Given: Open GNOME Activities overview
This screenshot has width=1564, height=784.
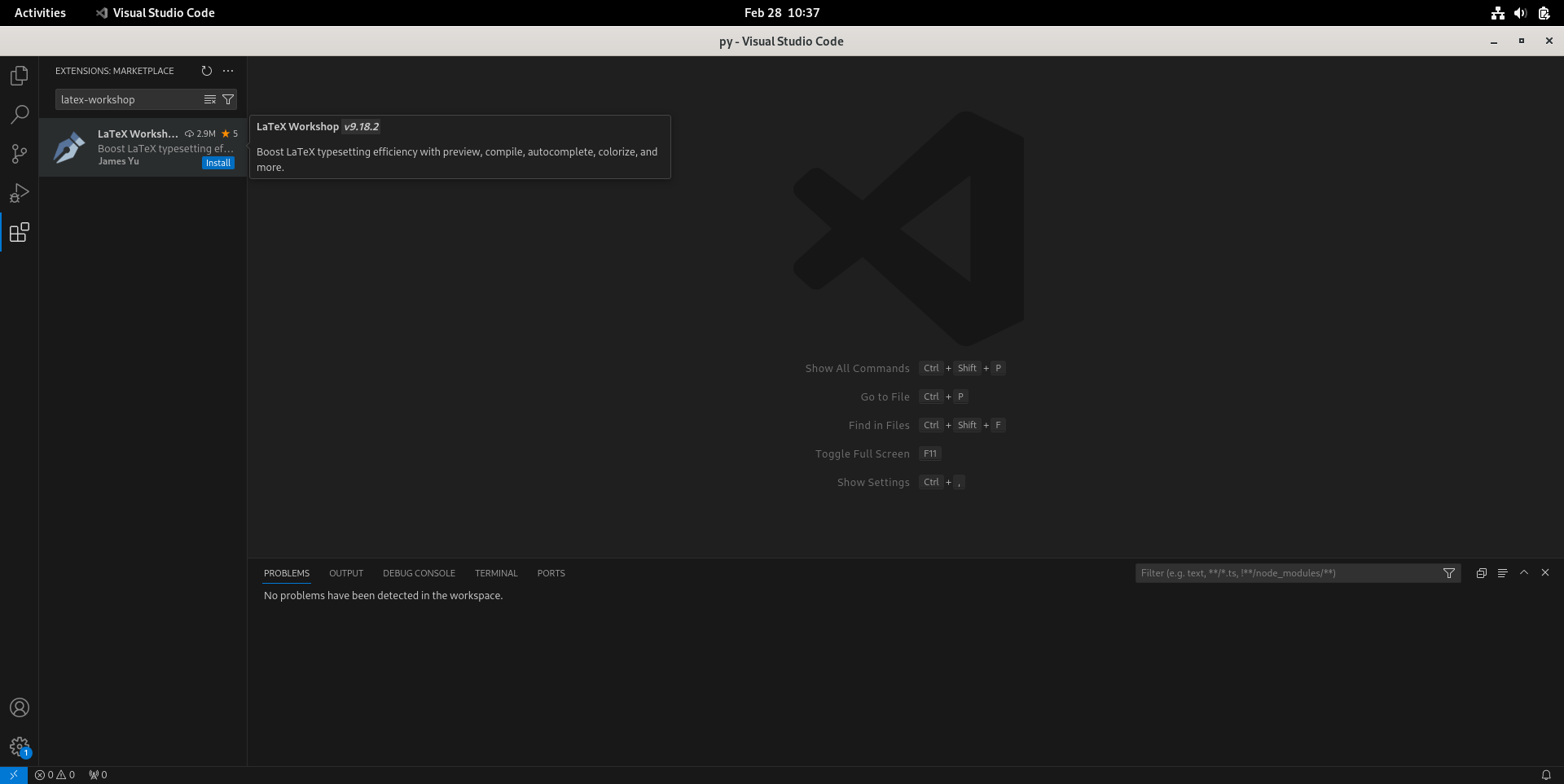Looking at the screenshot, I should (40, 13).
